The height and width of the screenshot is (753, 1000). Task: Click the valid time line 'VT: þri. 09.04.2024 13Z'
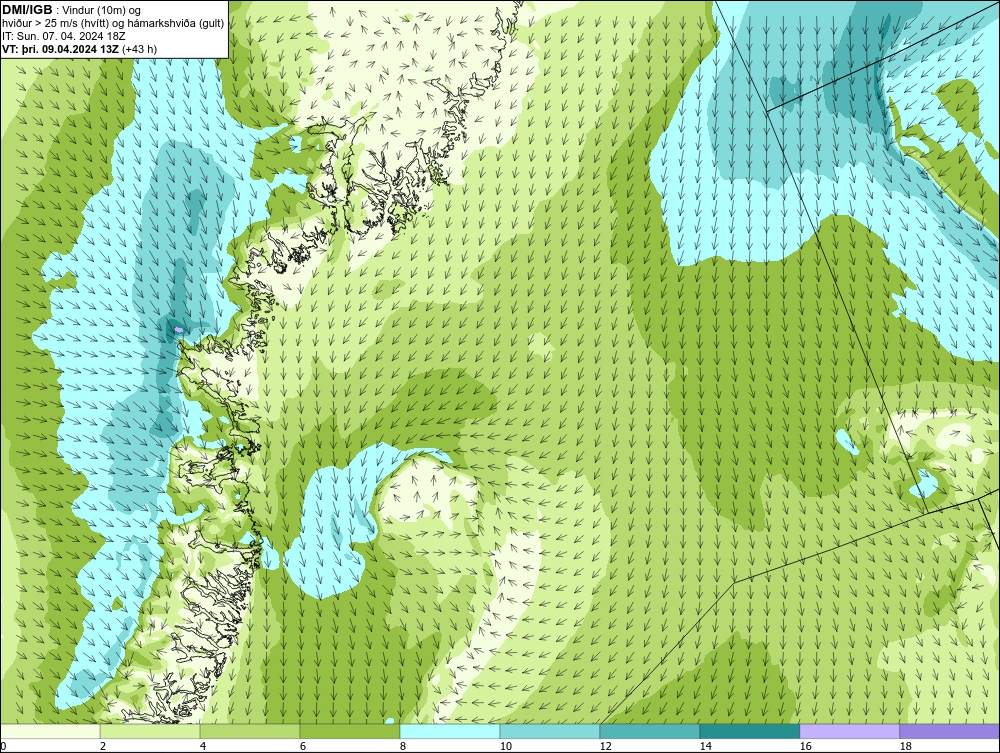pos(61,48)
